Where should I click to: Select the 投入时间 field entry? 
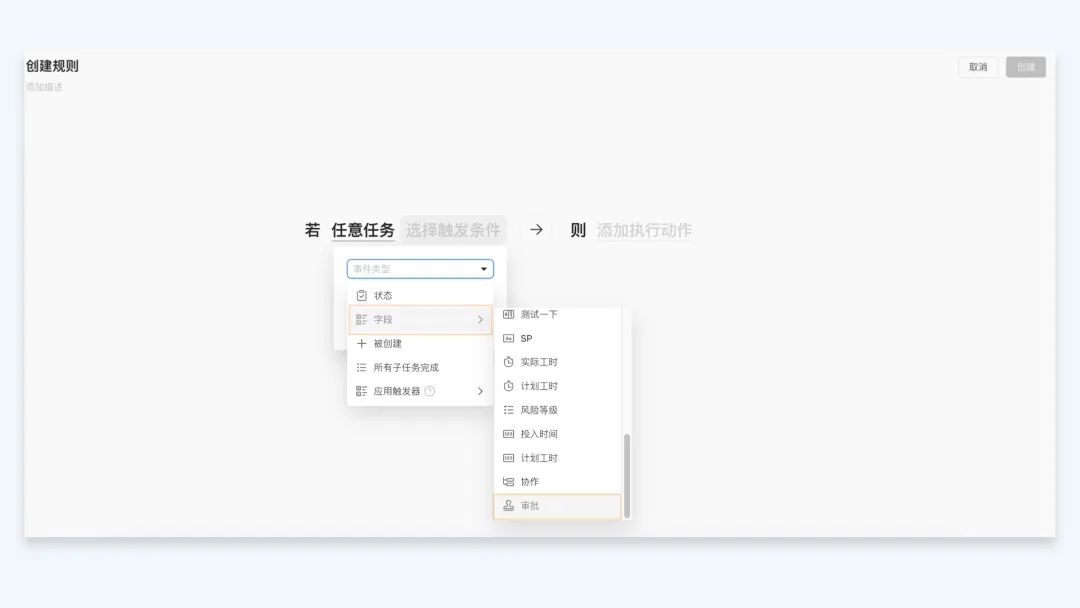coord(557,434)
